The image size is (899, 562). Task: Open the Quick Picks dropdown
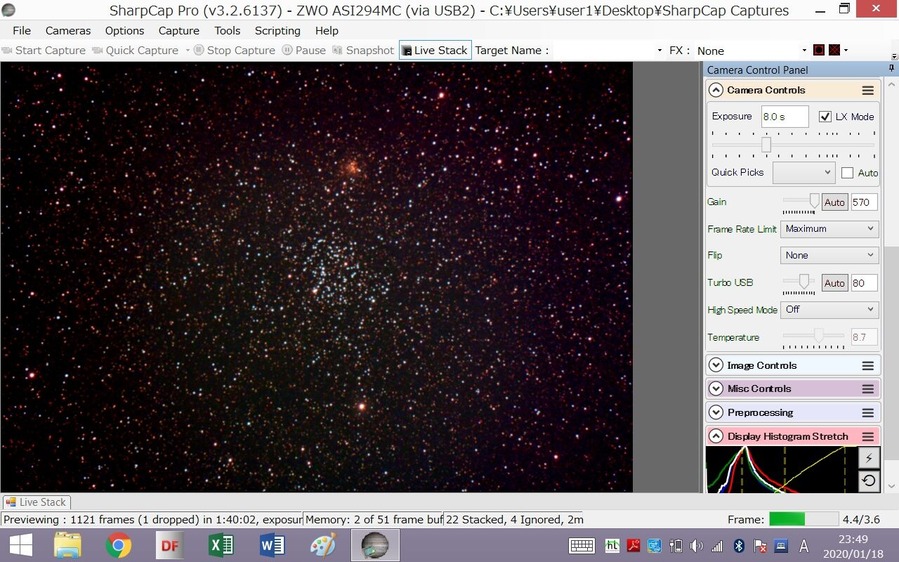pyautogui.click(x=803, y=173)
